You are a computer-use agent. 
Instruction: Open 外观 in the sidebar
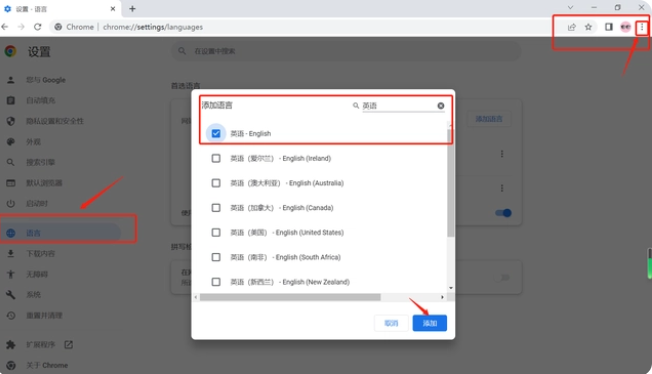tap(33, 142)
